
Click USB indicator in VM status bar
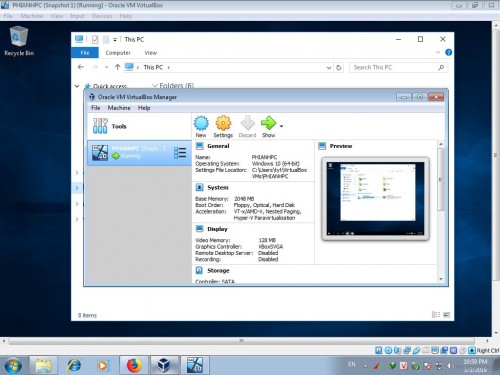416,350
